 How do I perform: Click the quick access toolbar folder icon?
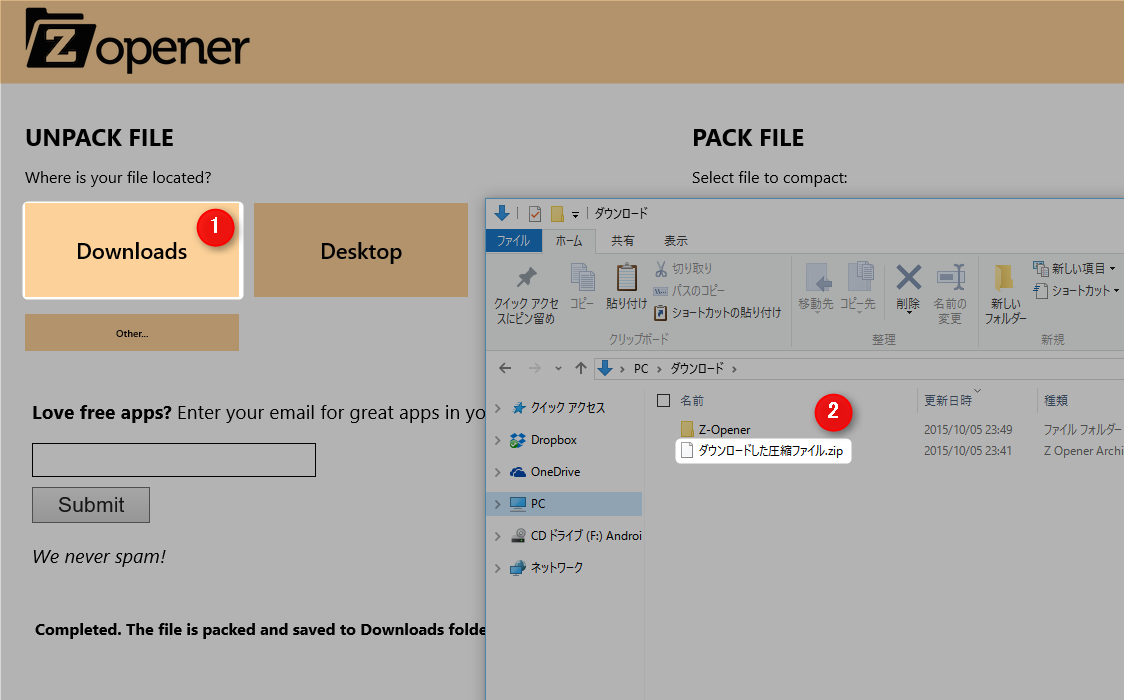tap(556, 214)
